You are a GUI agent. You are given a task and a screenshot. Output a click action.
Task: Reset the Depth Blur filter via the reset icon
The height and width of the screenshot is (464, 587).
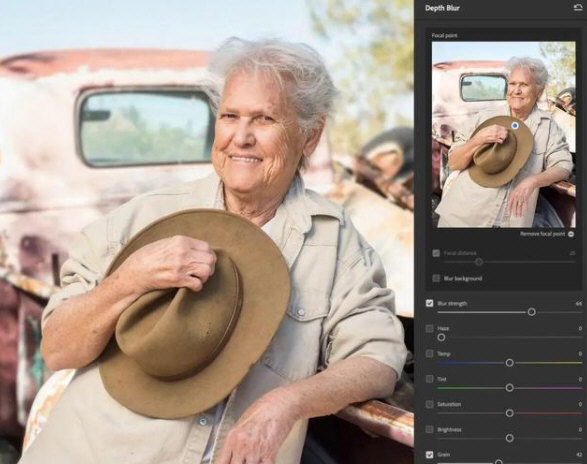pyautogui.click(x=578, y=7)
